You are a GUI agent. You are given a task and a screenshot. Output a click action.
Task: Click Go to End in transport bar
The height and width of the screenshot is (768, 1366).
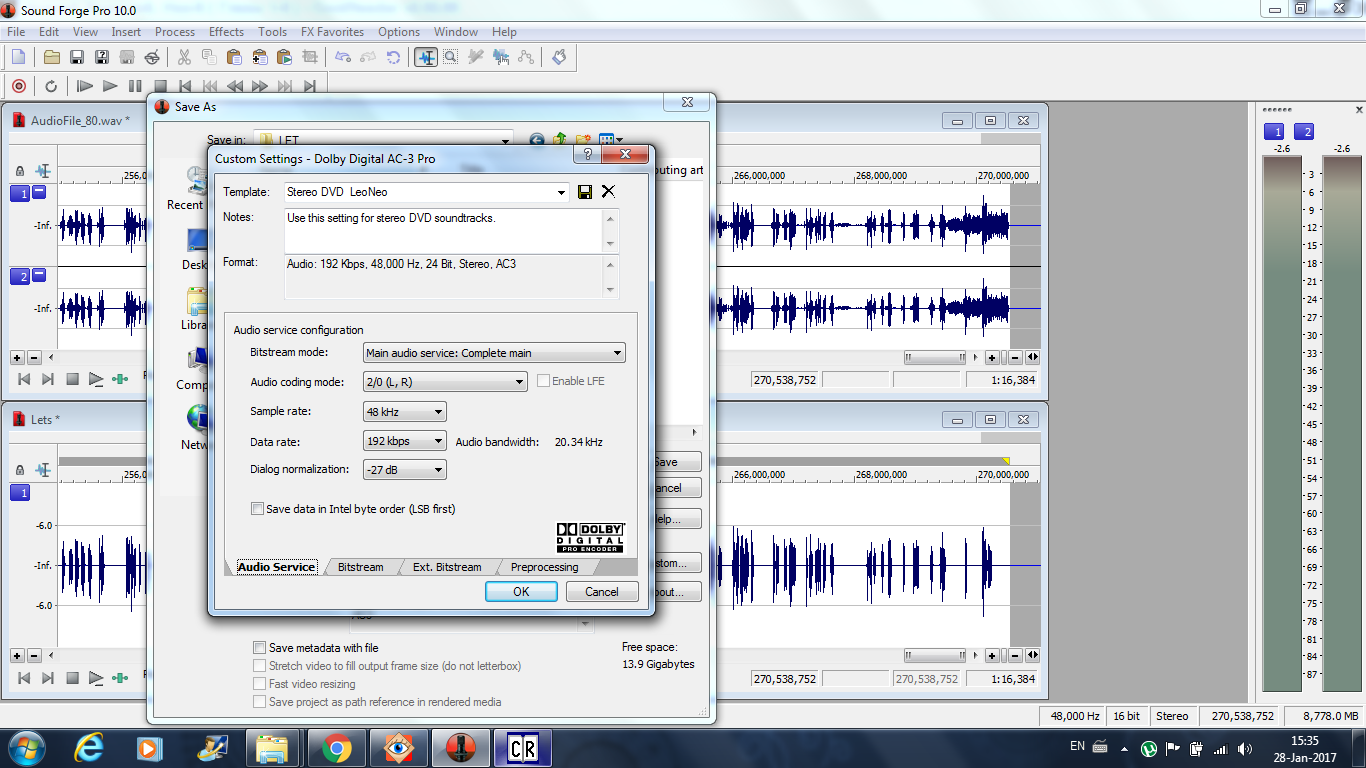point(310,86)
